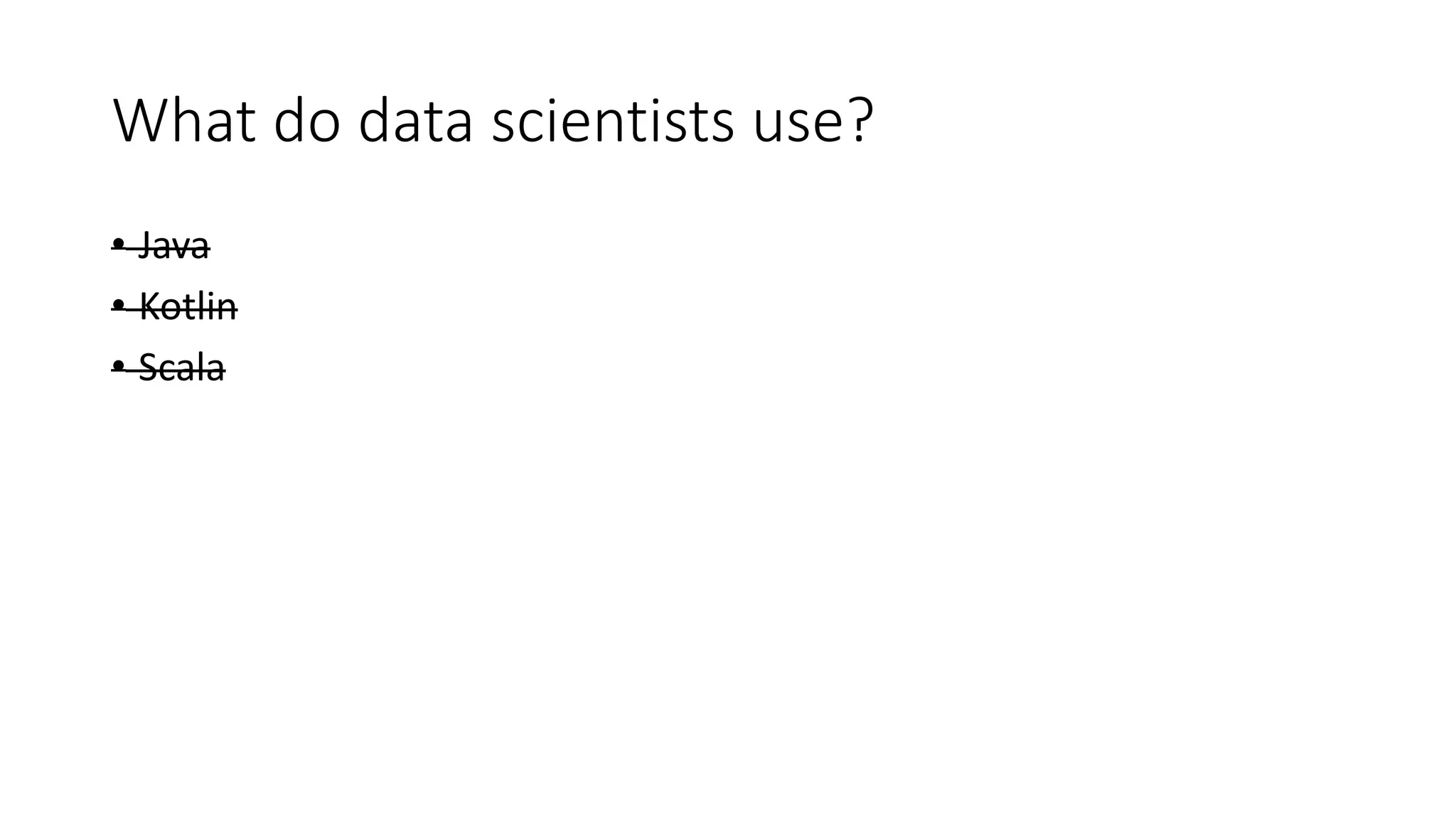1456x819 pixels.
Task: Click the capital K in Kotlin
Action: (x=149, y=306)
